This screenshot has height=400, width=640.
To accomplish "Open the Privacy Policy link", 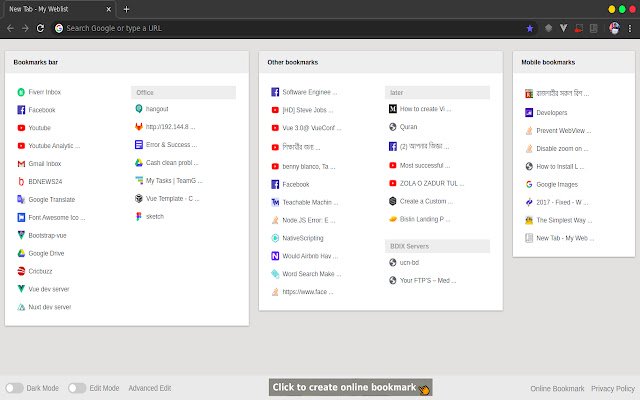I will click(x=613, y=389).
